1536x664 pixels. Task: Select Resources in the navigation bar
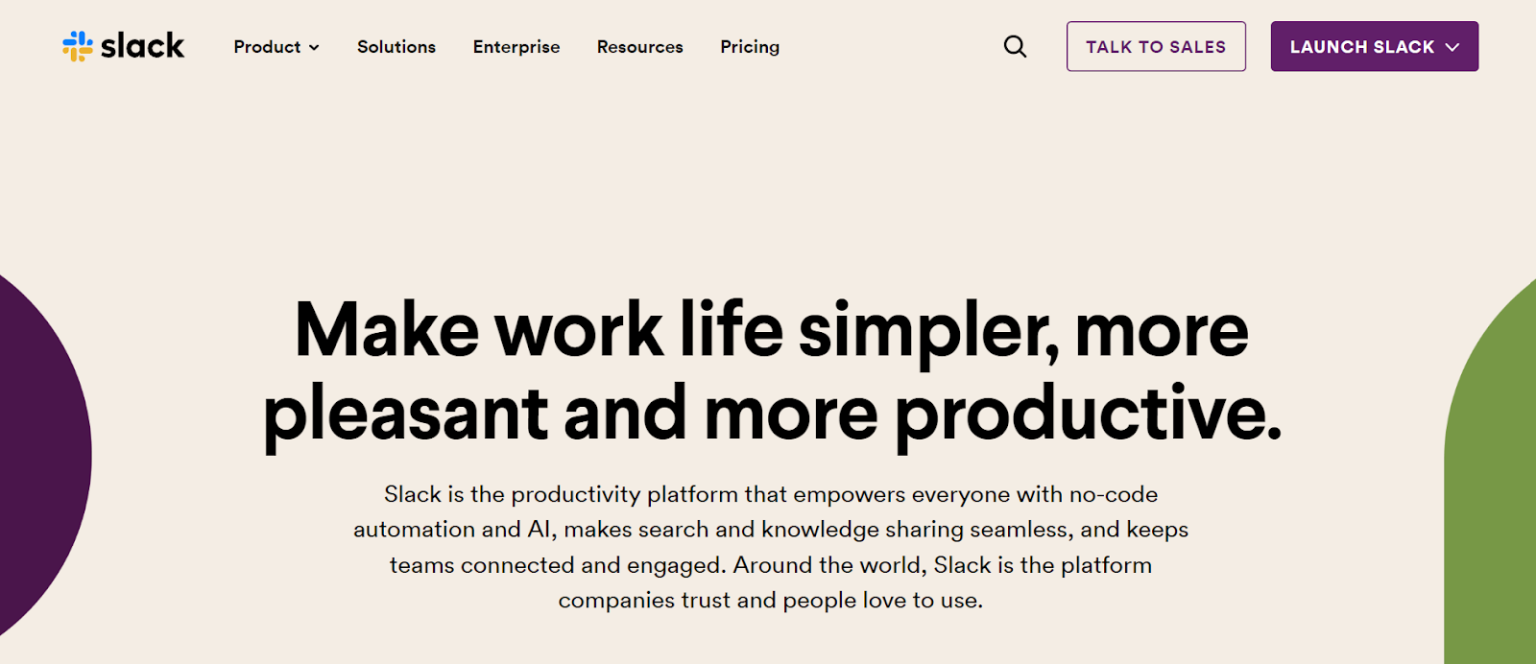pyautogui.click(x=639, y=47)
